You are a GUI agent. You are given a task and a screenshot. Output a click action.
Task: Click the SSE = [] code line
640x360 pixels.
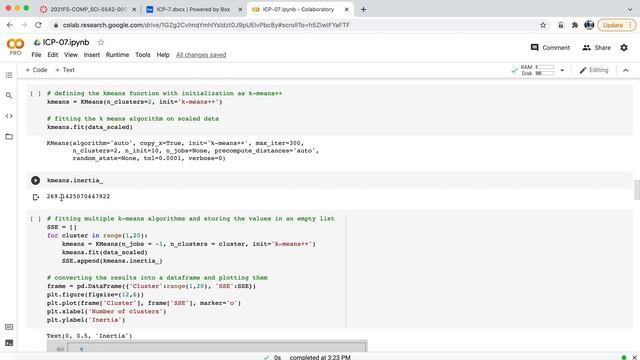[x=62, y=227]
